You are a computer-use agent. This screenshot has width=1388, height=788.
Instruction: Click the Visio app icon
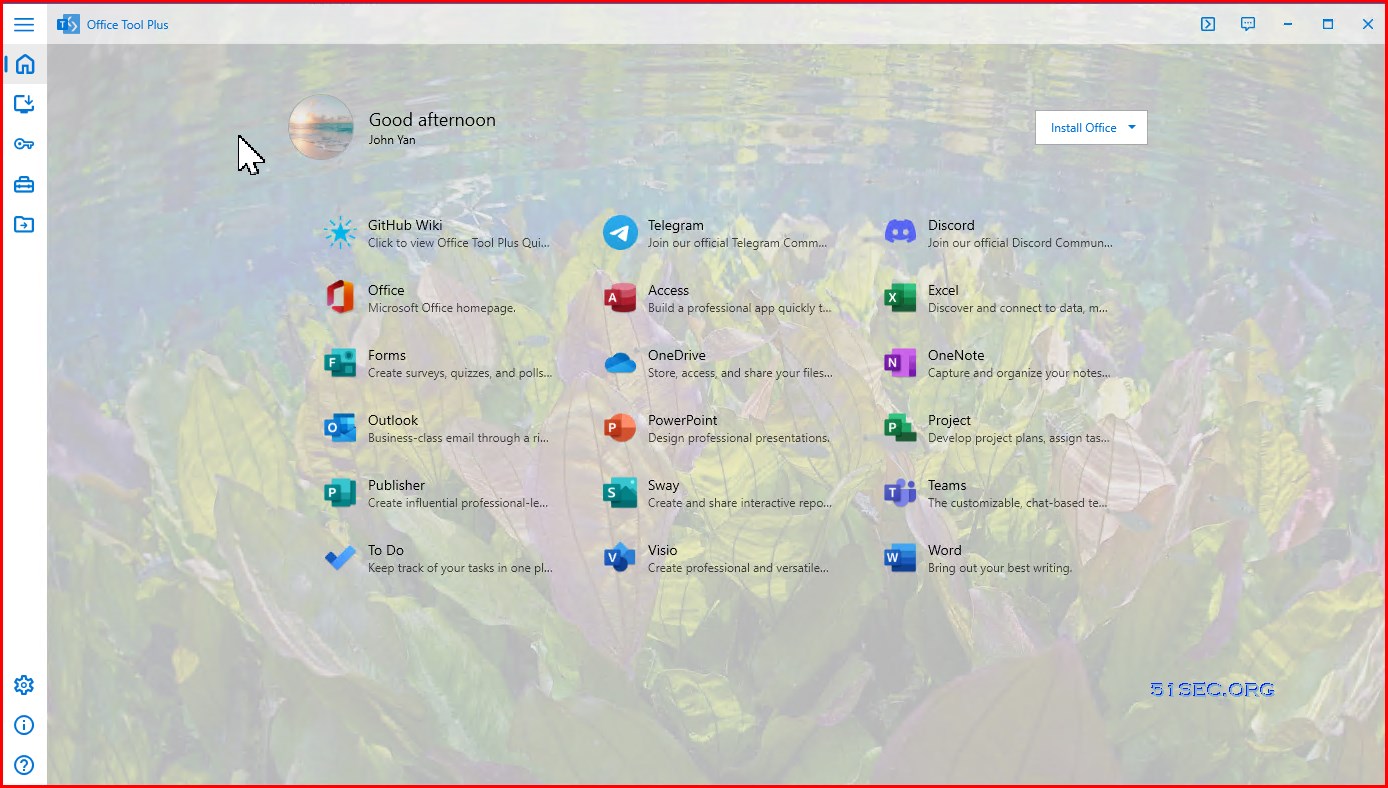point(620,558)
